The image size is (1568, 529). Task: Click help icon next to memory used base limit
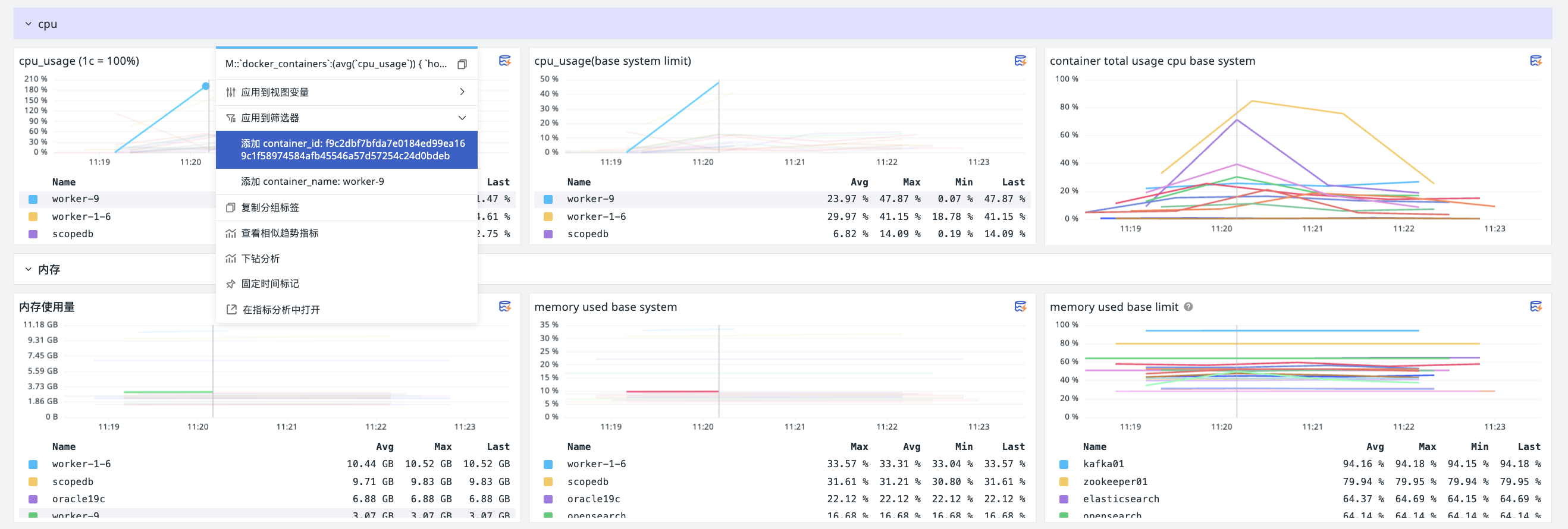1188,307
